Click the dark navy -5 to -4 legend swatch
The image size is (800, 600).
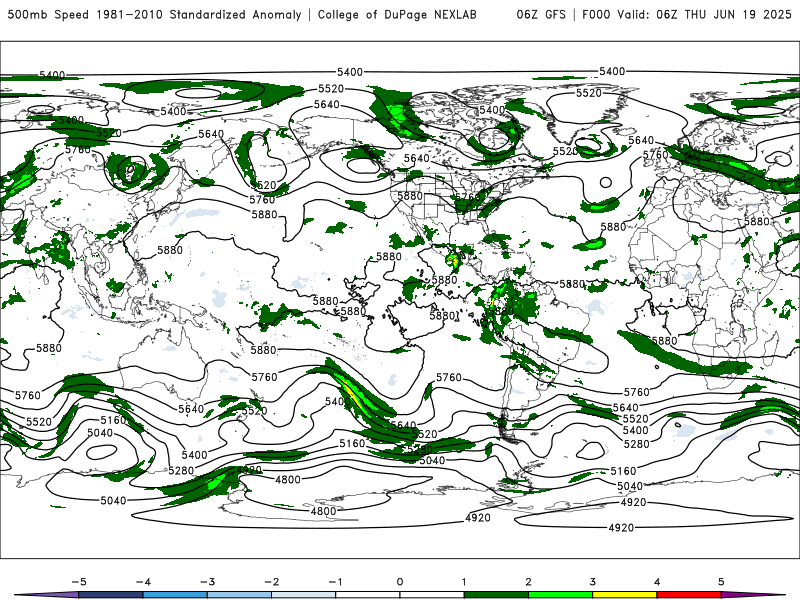[x=111, y=595]
